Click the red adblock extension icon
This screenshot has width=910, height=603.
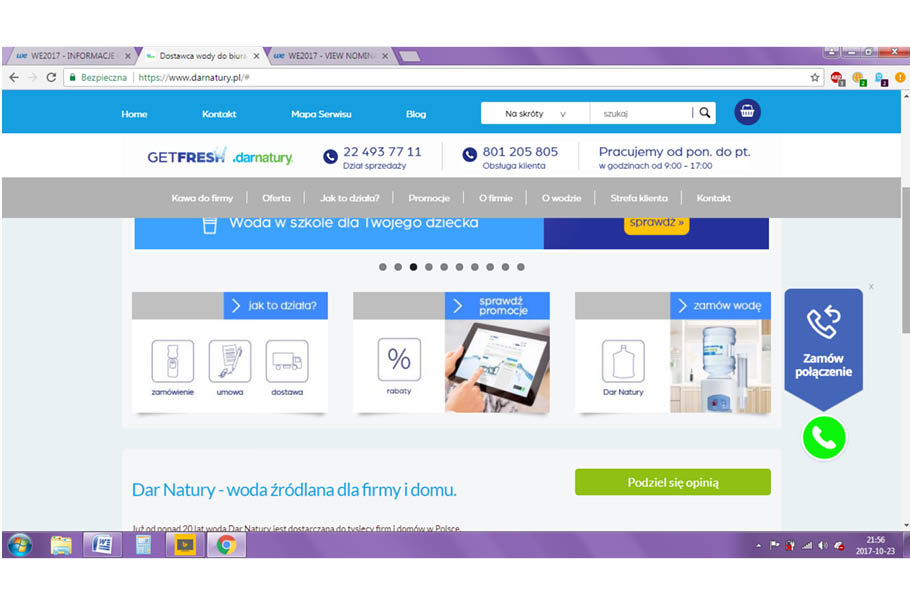(x=837, y=78)
